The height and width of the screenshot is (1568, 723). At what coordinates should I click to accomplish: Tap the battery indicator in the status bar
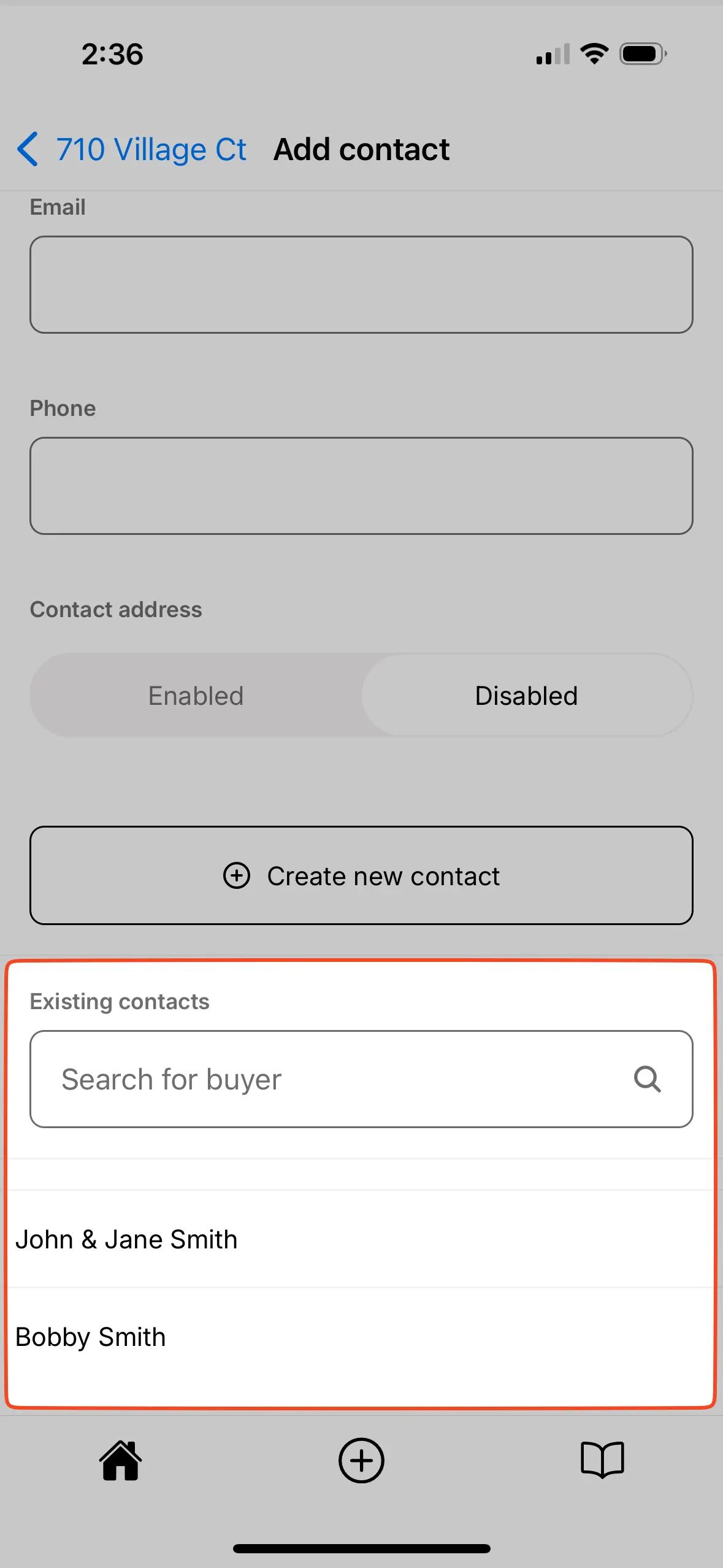point(642,53)
